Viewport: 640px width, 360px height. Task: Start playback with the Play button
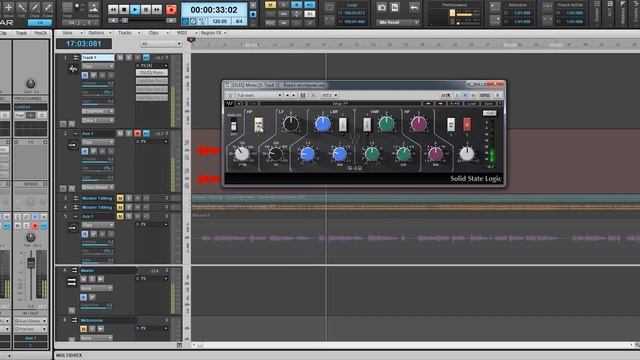[x=135, y=9]
